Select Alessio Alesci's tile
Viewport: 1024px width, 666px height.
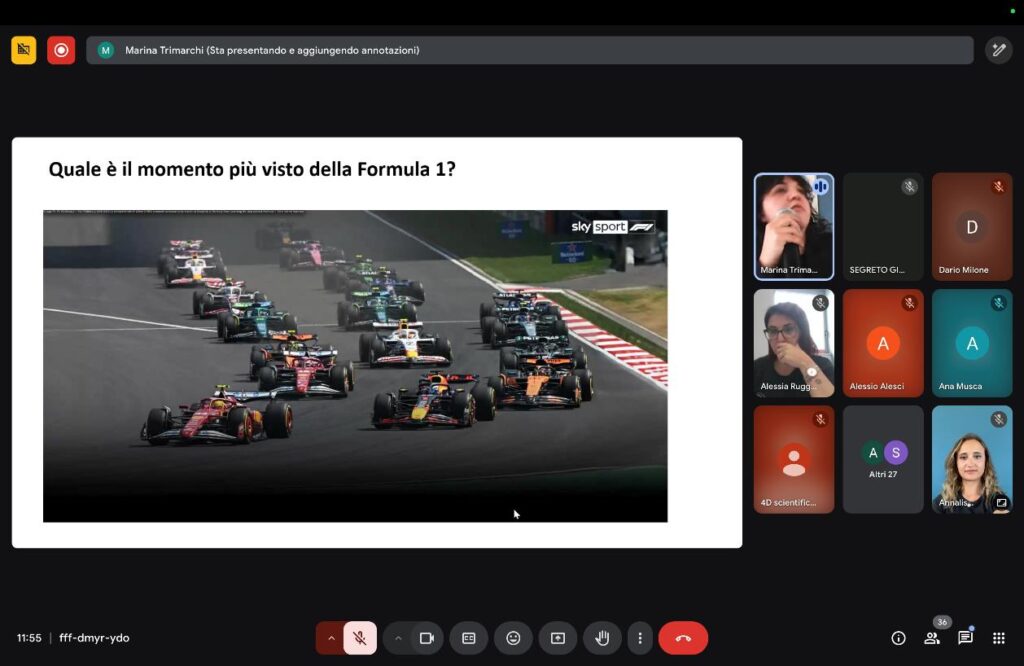[x=883, y=343]
